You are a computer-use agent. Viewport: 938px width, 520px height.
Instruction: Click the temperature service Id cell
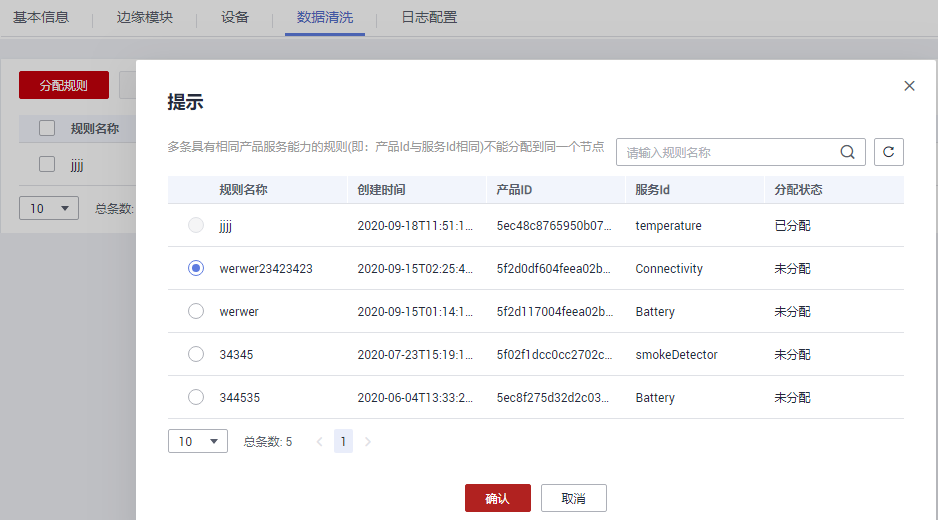click(x=669, y=226)
